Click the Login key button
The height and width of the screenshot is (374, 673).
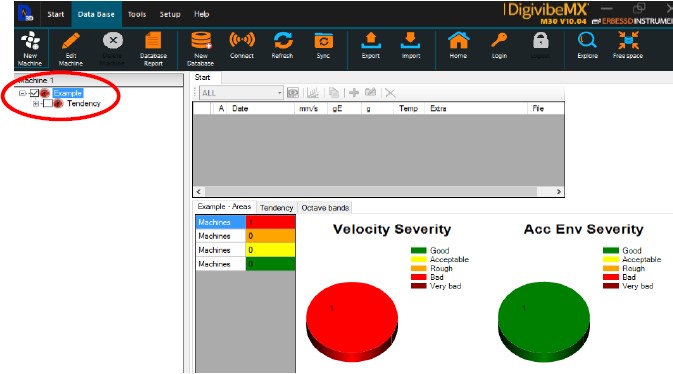point(499,45)
